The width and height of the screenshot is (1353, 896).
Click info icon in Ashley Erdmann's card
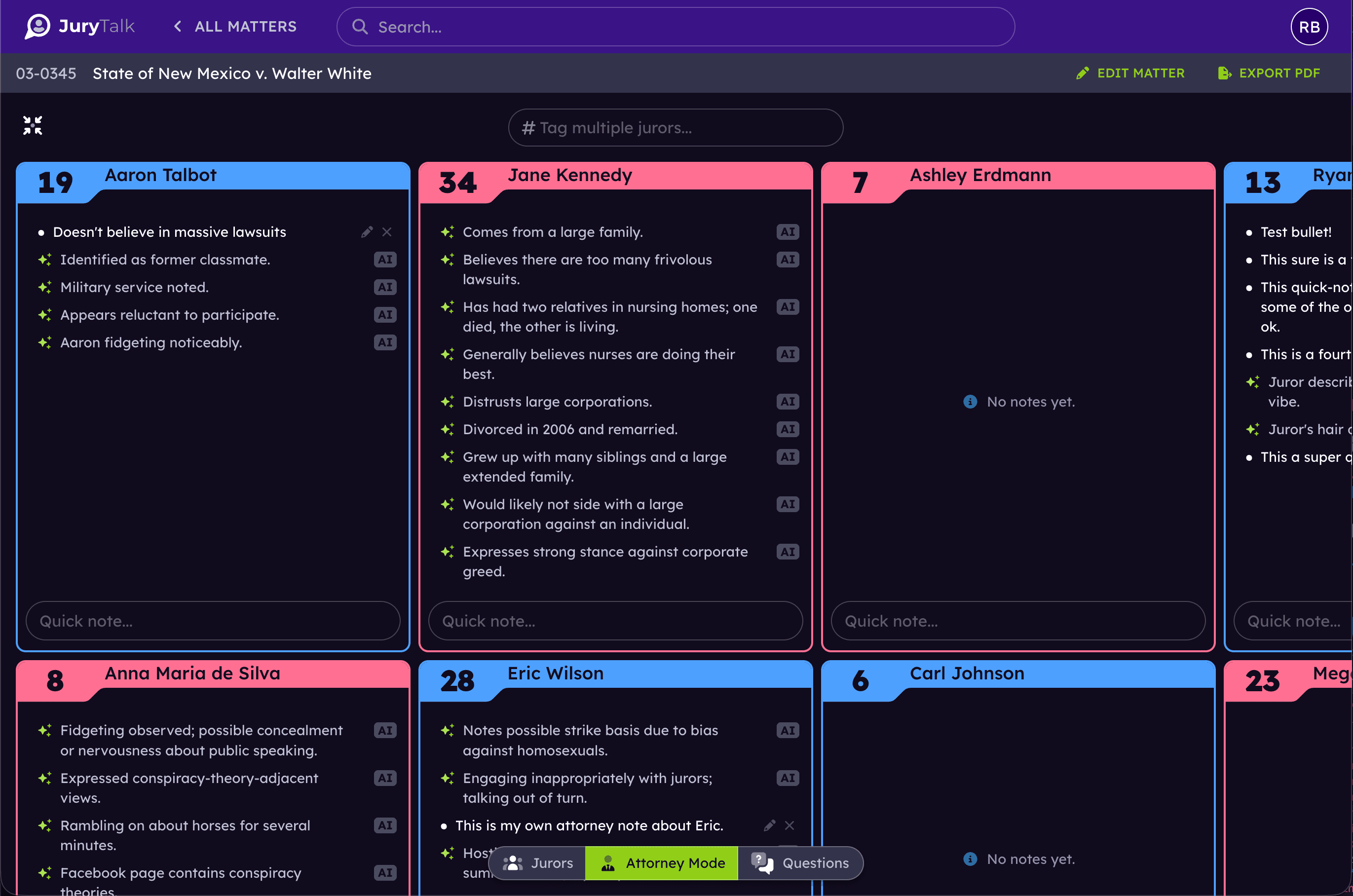pos(970,402)
